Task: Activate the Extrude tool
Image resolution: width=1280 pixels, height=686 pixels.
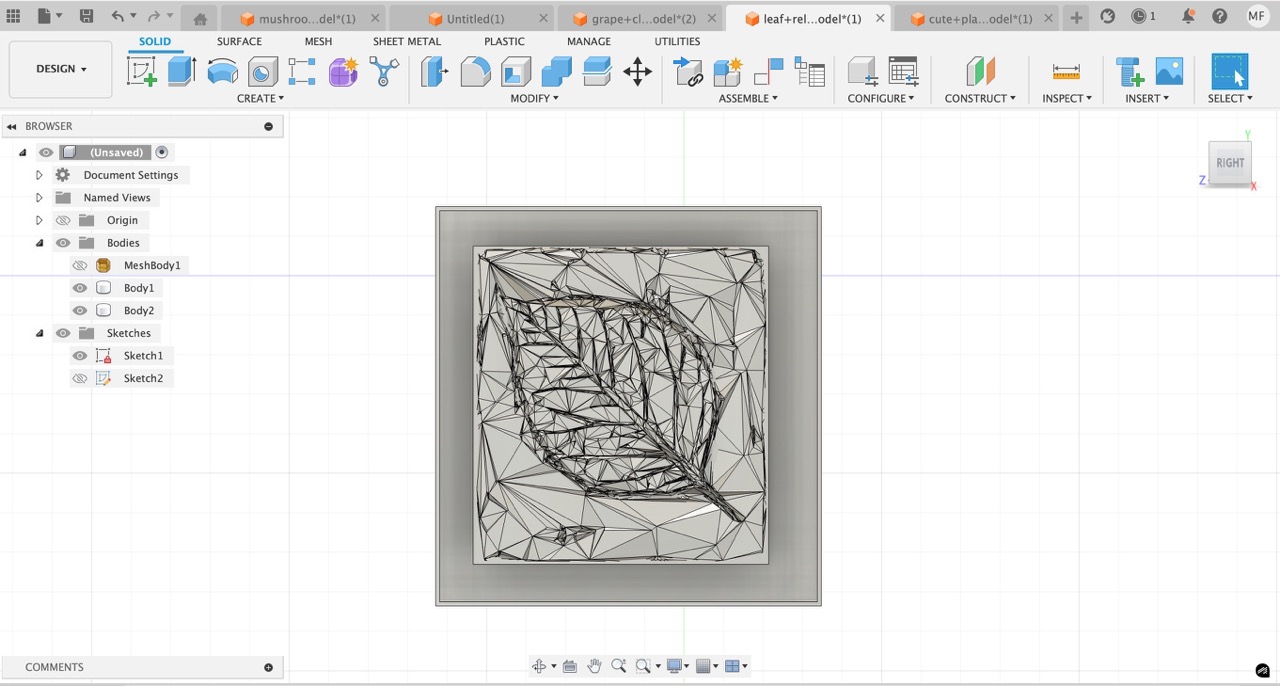Action: (181, 71)
